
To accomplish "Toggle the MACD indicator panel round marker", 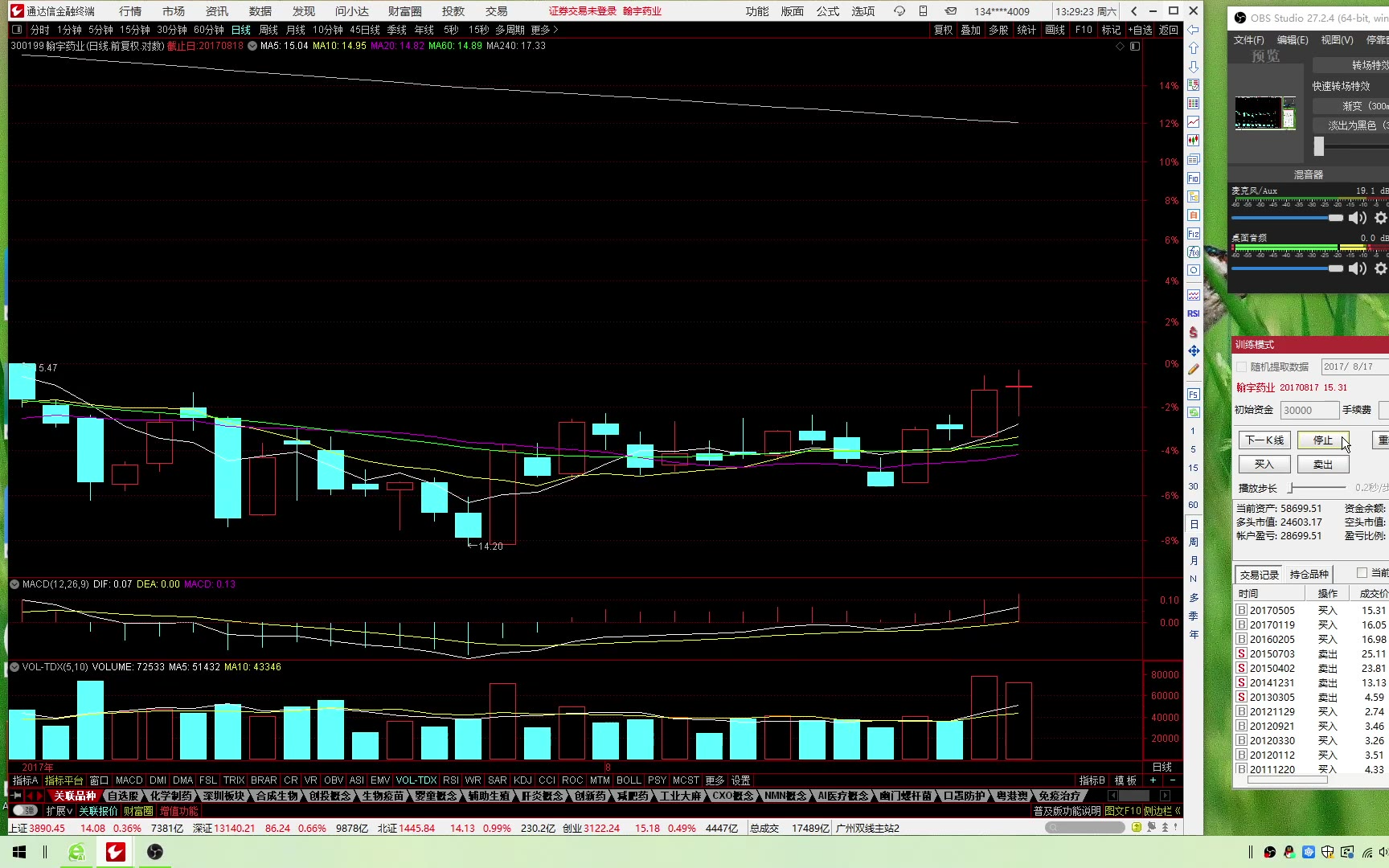I will click(14, 584).
